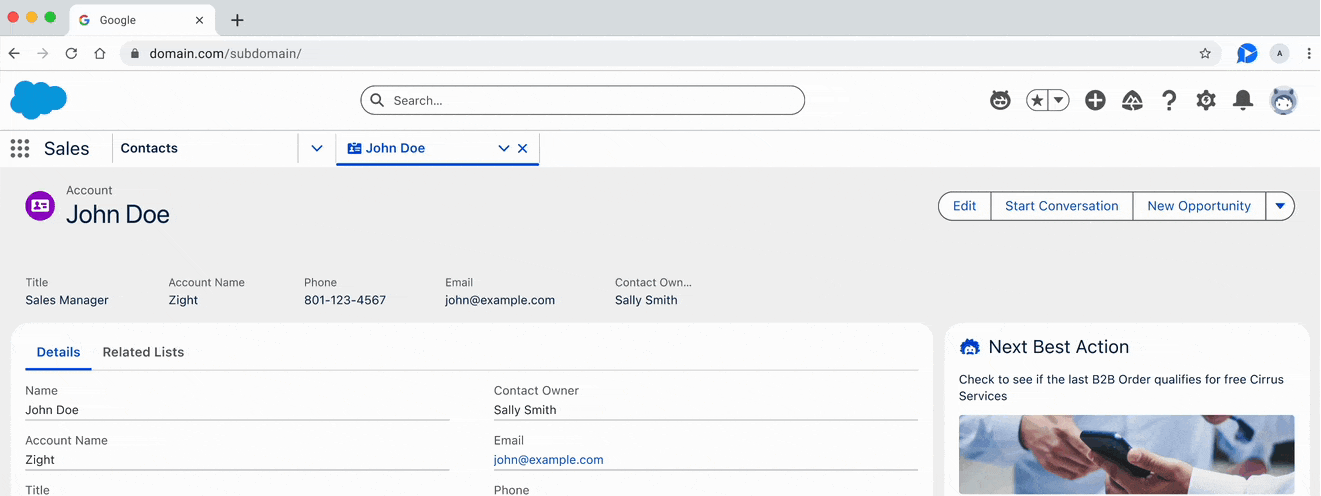Open the Help question mark icon
1321x496 pixels.
click(1168, 100)
